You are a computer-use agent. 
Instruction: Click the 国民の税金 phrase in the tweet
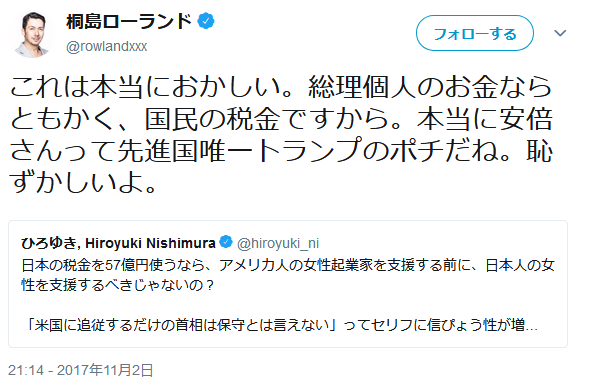[213, 119]
